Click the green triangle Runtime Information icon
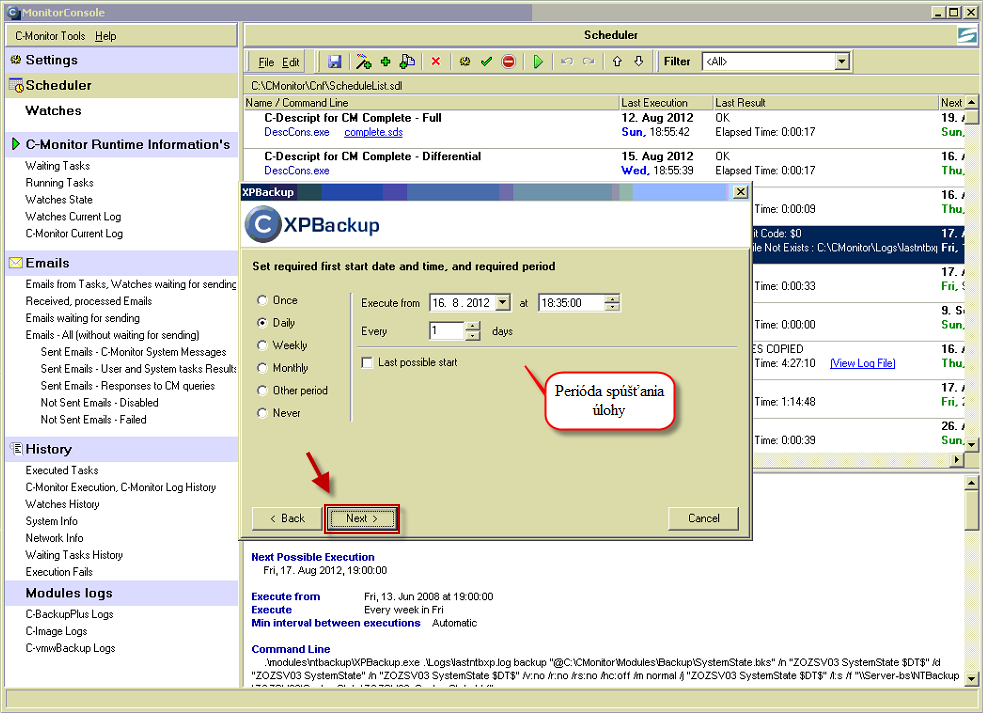The width and height of the screenshot is (983, 713). point(16,144)
